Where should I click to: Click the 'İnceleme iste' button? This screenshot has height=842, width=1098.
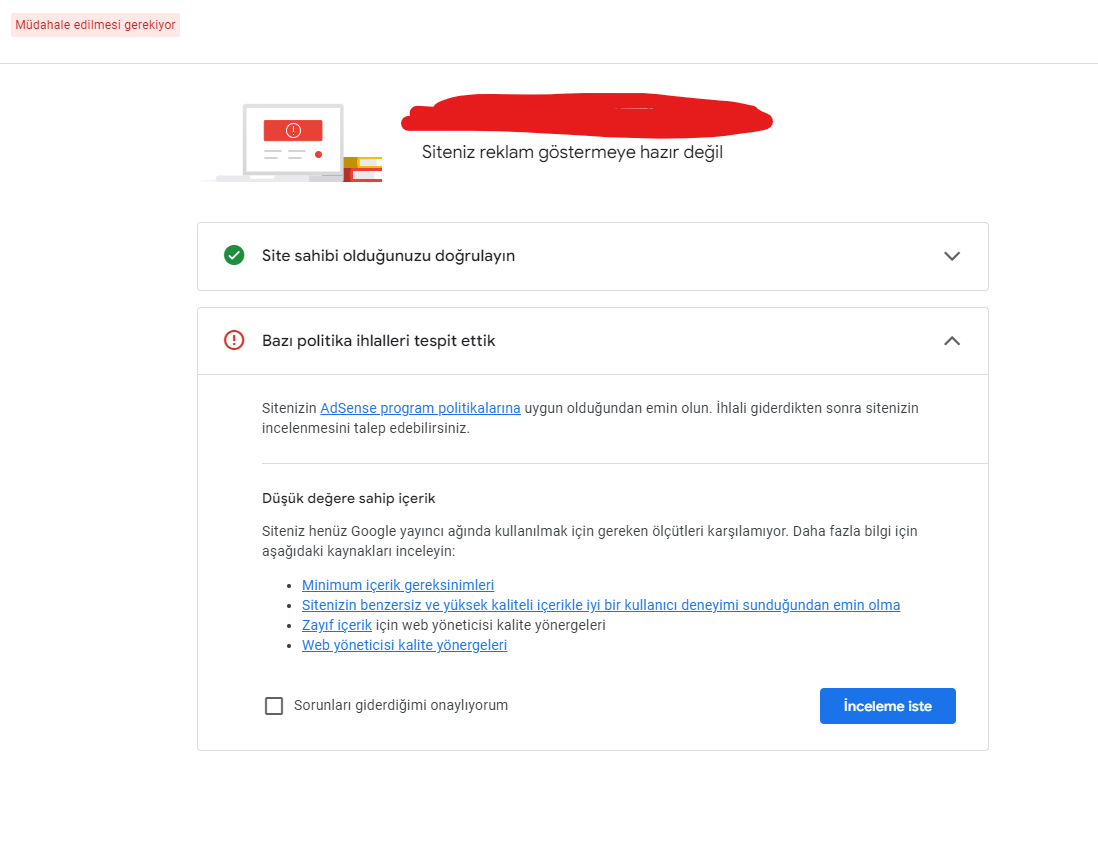click(x=887, y=706)
